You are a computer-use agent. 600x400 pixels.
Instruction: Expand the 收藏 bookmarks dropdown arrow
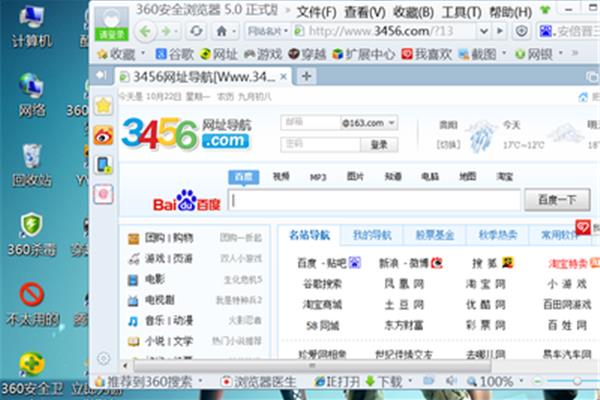click(x=143, y=52)
